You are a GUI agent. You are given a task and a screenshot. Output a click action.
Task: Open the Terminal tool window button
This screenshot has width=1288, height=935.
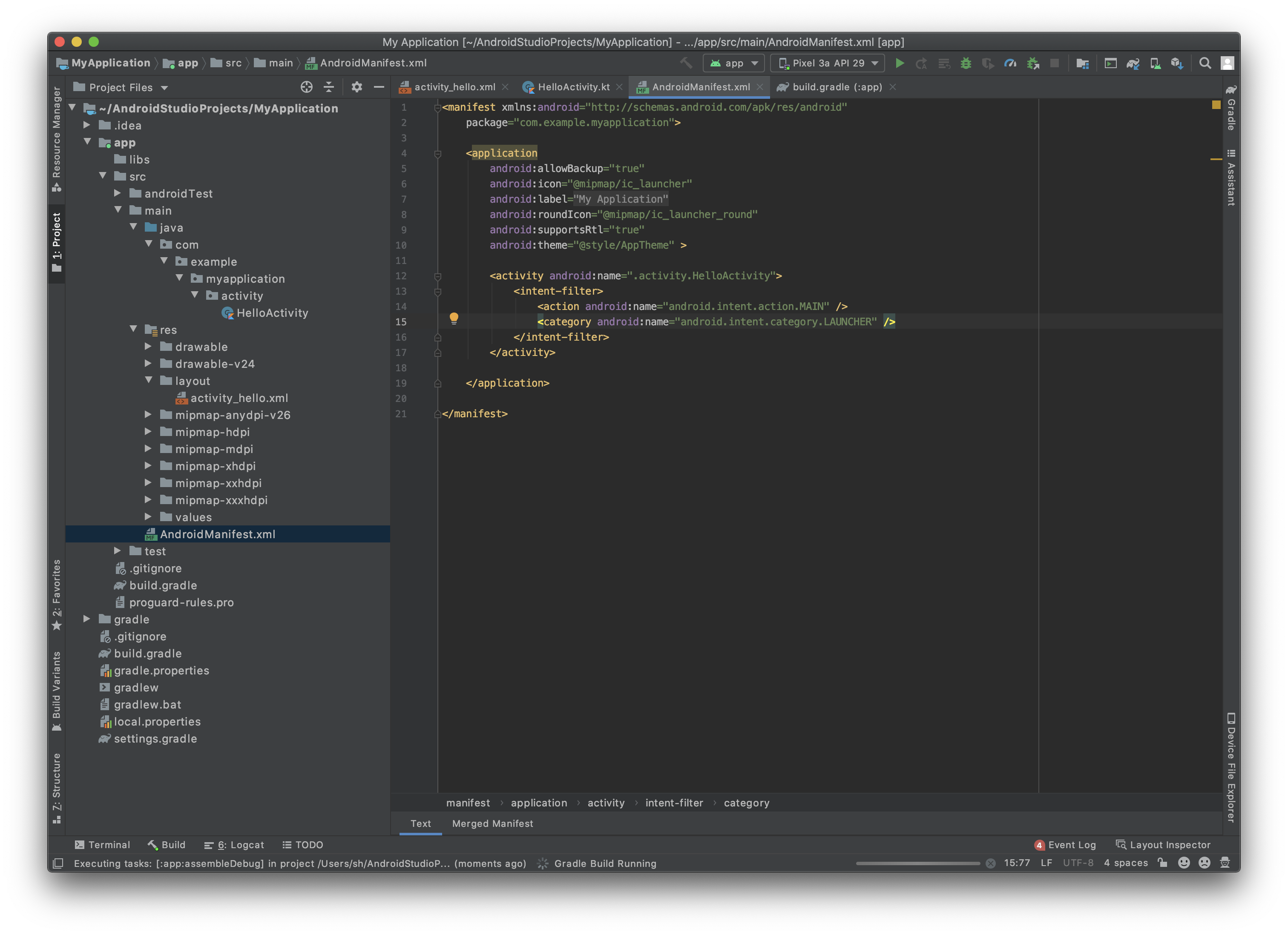(103, 845)
